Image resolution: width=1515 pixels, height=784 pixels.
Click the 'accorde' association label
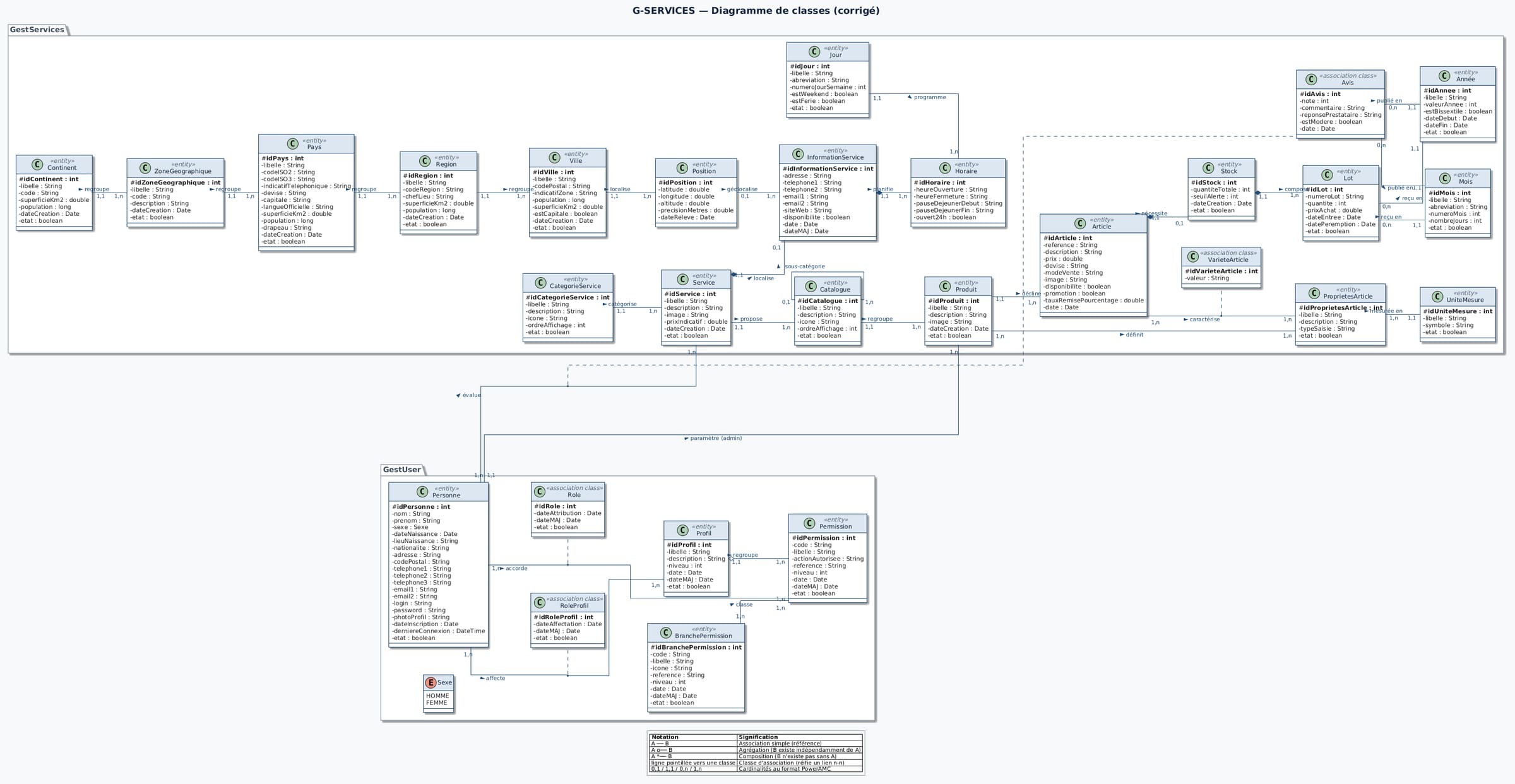click(x=516, y=568)
